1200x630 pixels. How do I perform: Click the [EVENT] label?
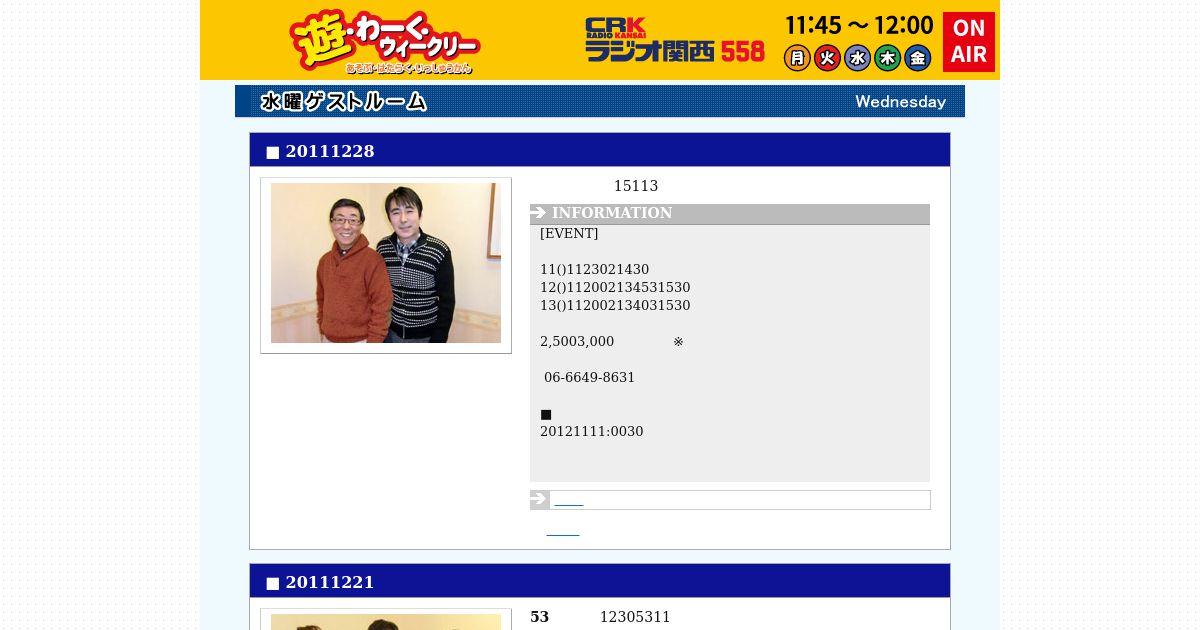(x=569, y=233)
